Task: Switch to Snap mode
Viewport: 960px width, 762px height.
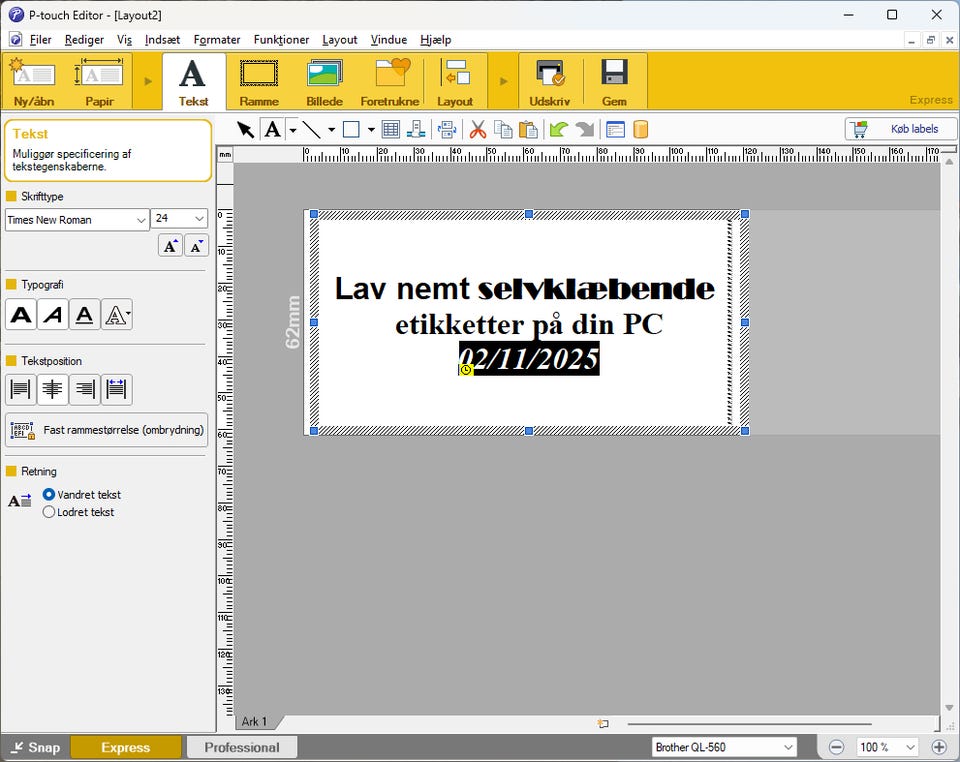Action: (36, 747)
